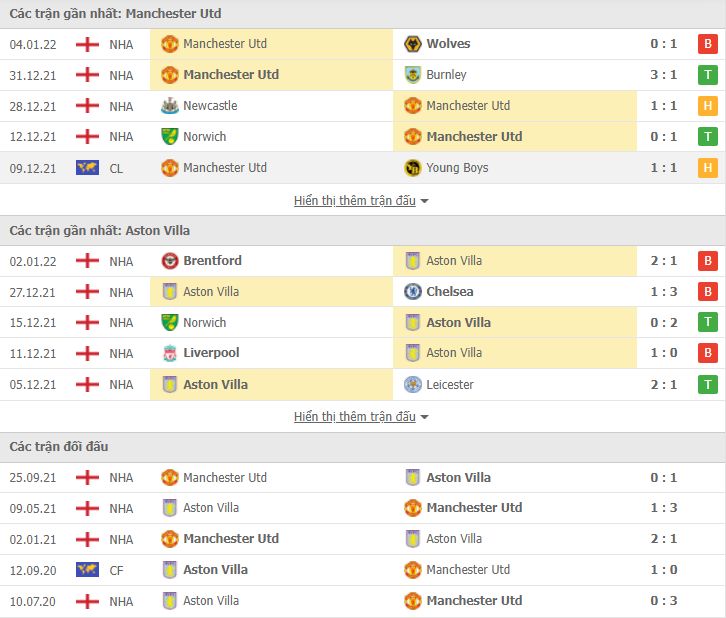This screenshot has width=726, height=618.
Task: Click the Liverpool club crest icon
Action: (x=169, y=353)
